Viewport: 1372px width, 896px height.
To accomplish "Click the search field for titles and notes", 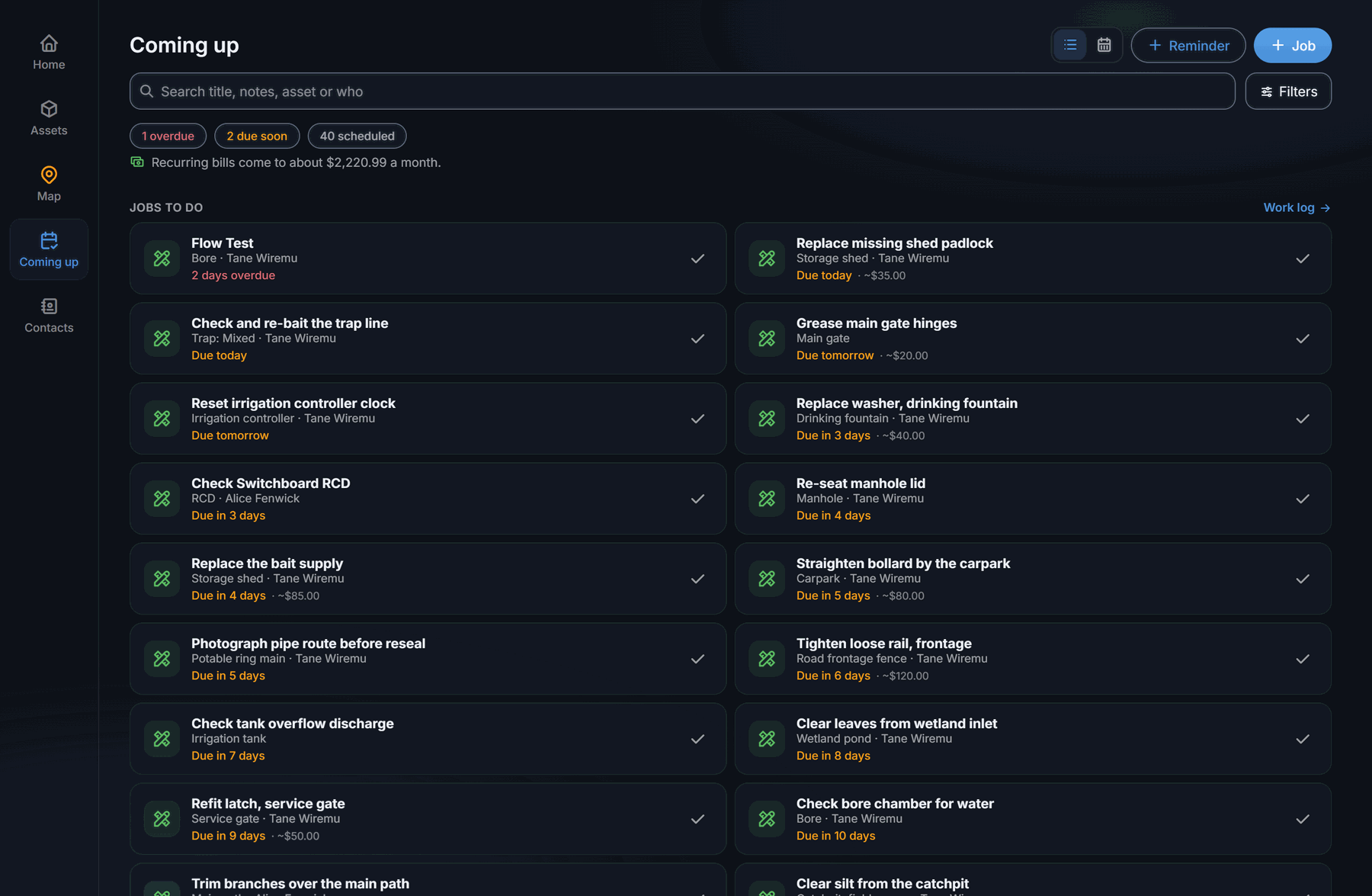I will pyautogui.click(x=682, y=92).
